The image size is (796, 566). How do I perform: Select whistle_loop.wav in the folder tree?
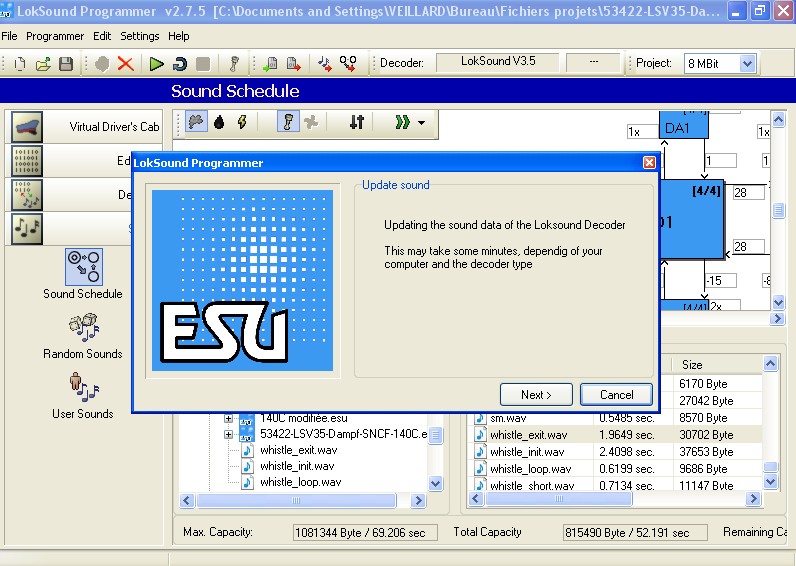tap(301, 482)
